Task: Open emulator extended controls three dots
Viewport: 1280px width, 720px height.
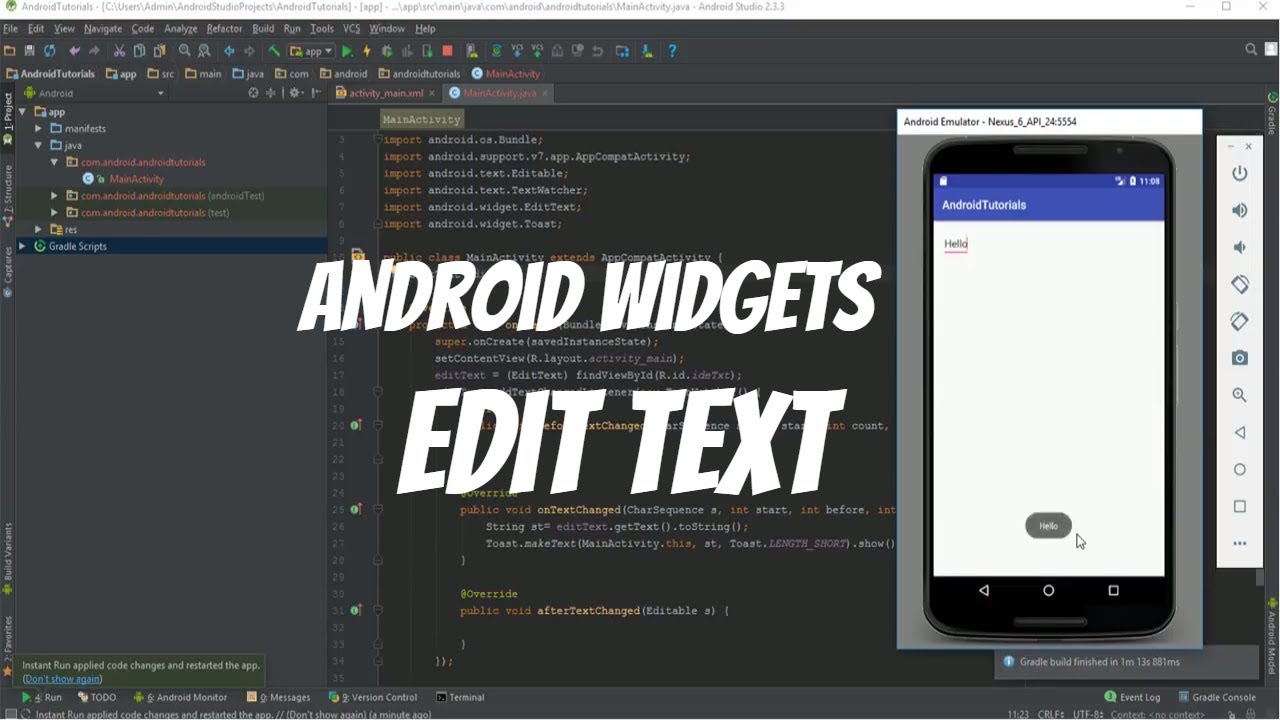Action: 1240,544
